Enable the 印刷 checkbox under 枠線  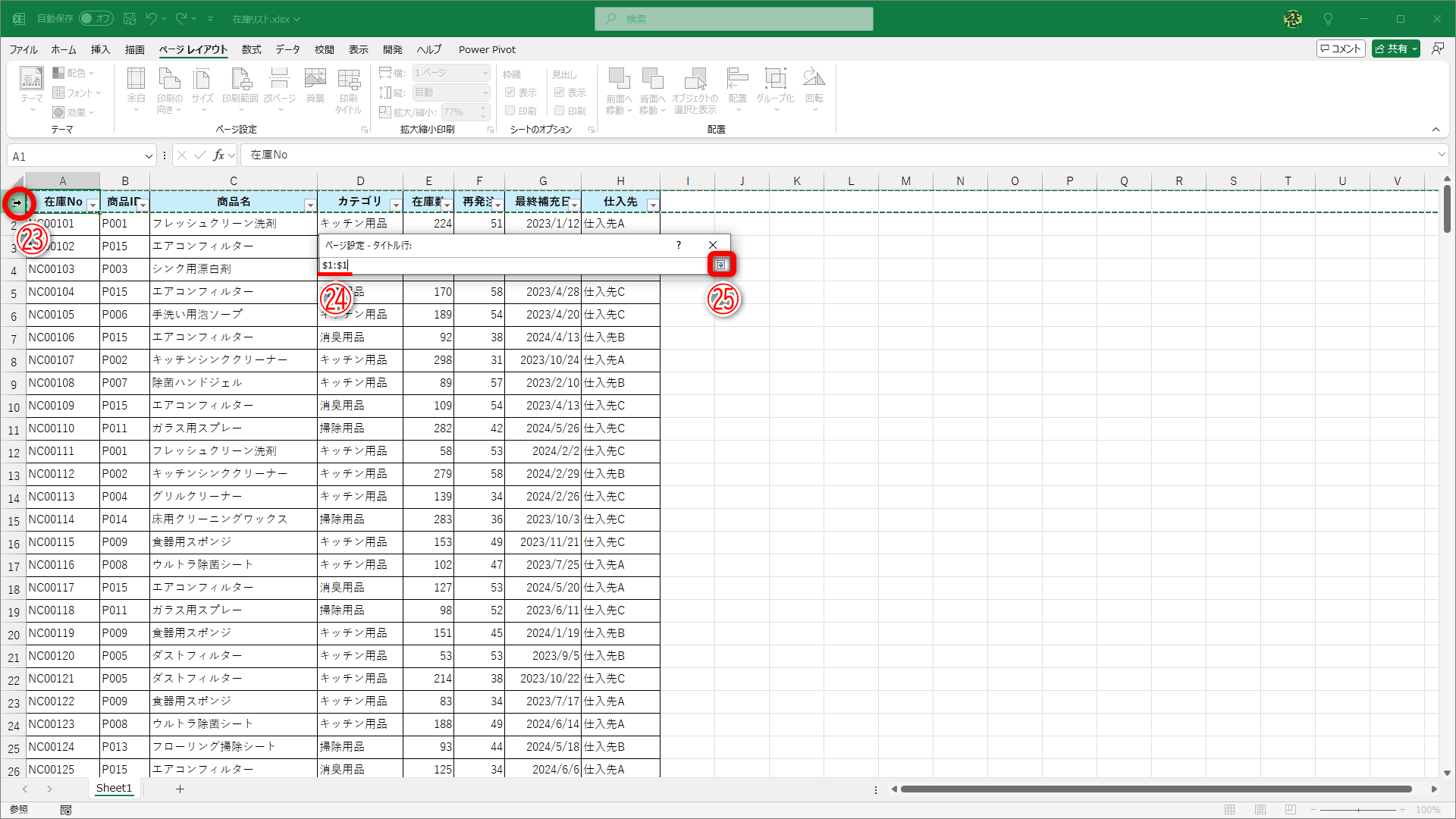click(x=510, y=110)
